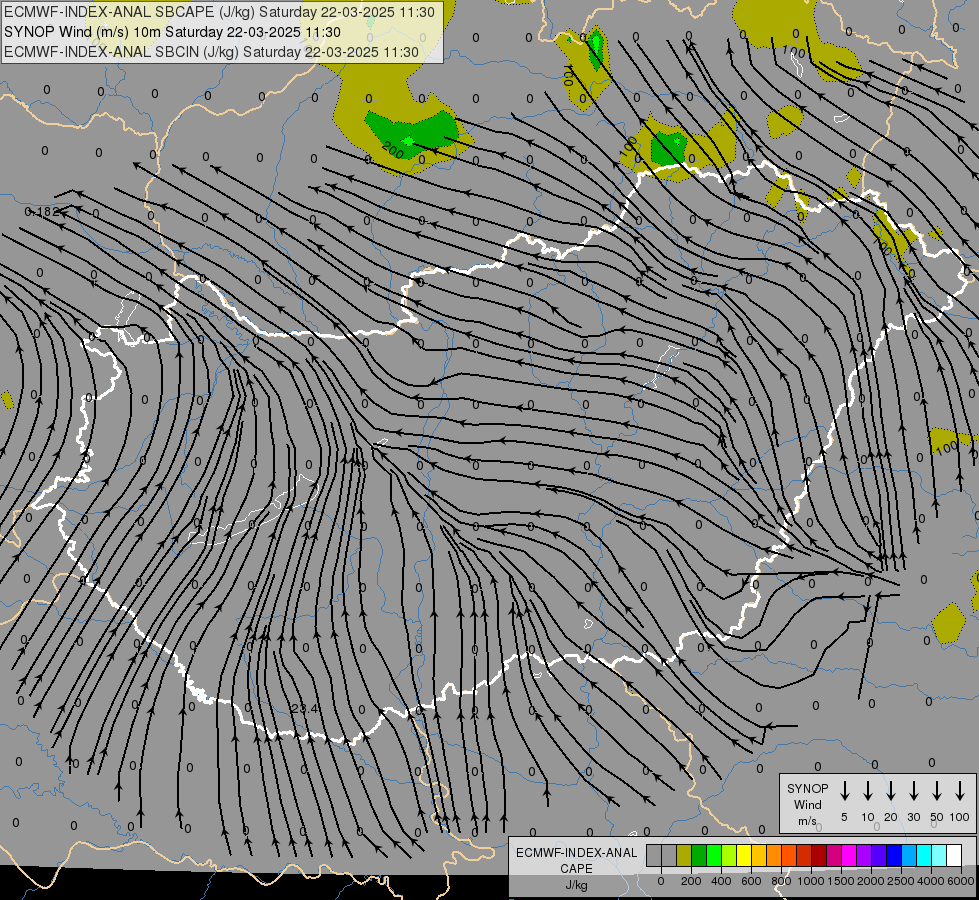This screenshot has height=900, width=979.
Task: Click the m/s unit in wind legend
Action: click(x=807, y=821)
